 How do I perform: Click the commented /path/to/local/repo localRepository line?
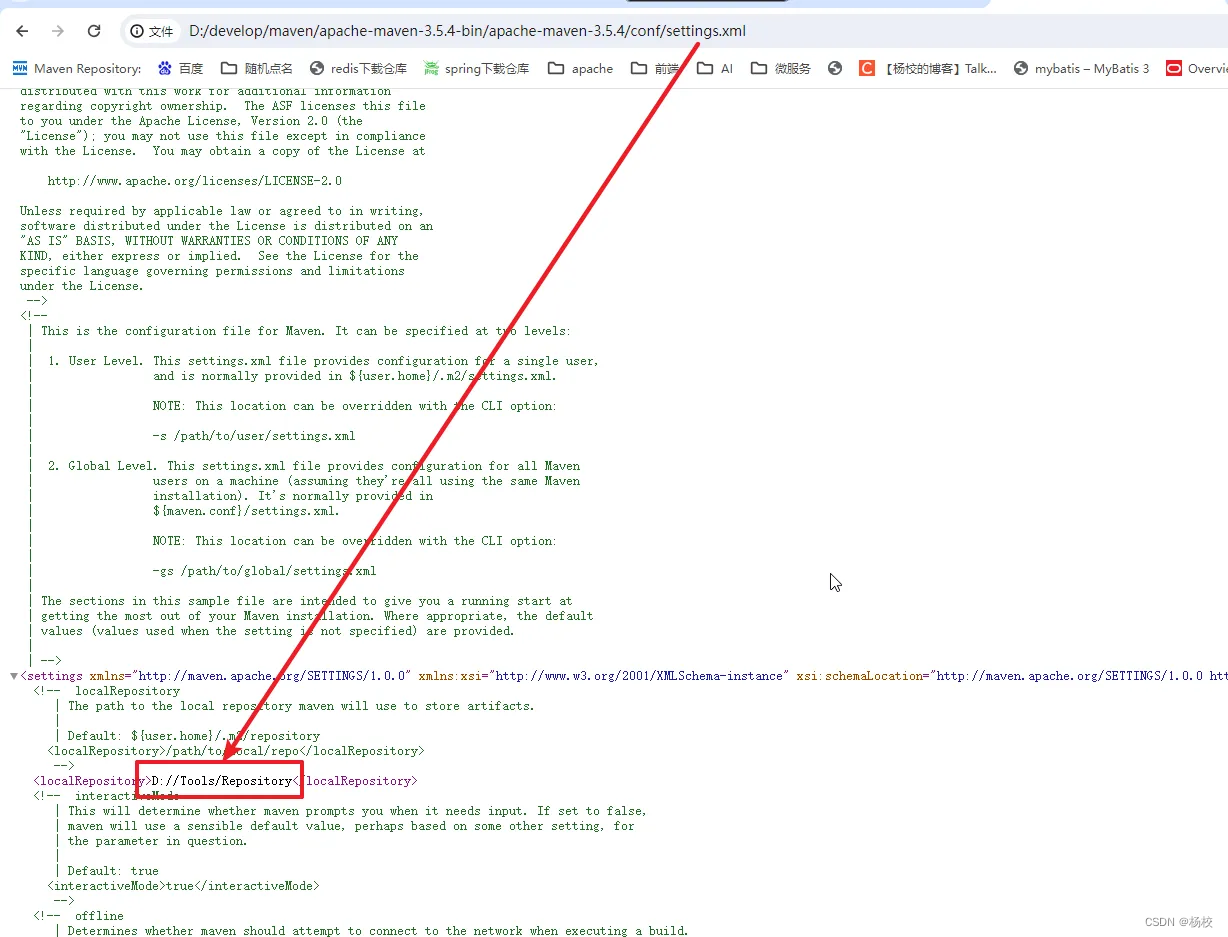click(236, 751)
